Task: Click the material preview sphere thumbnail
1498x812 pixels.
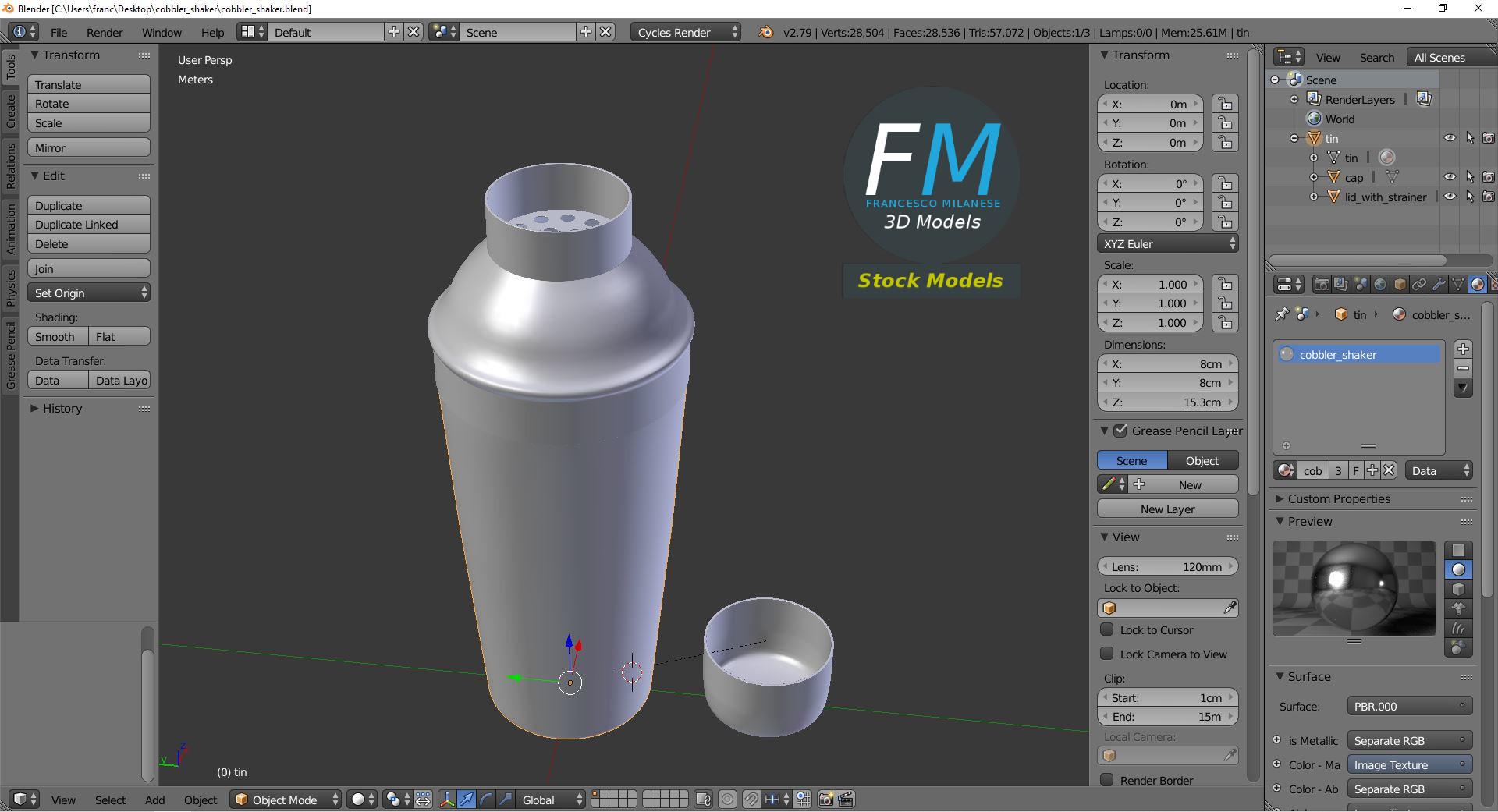Action: point(1354,588)
